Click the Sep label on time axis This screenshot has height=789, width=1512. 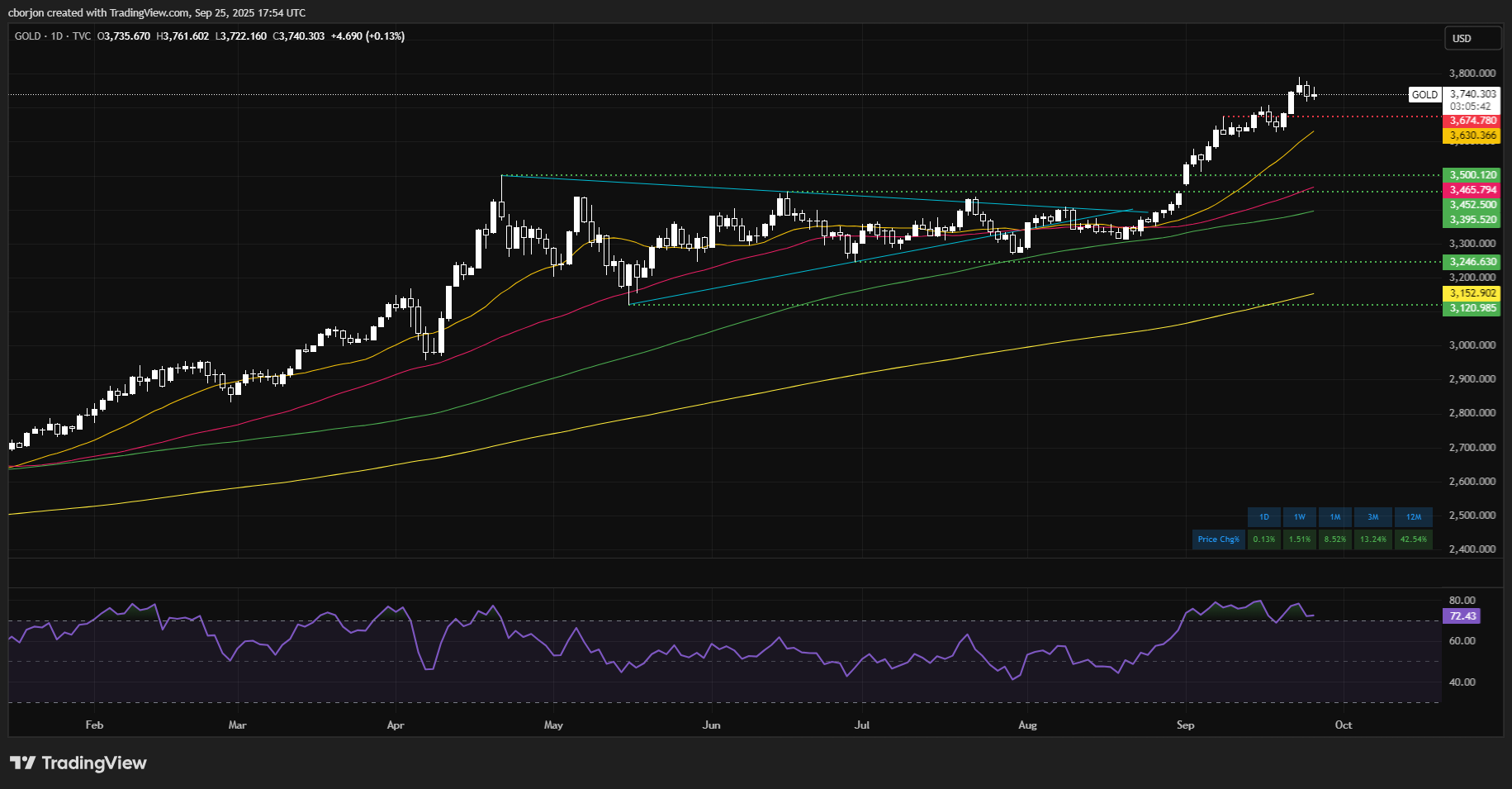point(1185,725)
